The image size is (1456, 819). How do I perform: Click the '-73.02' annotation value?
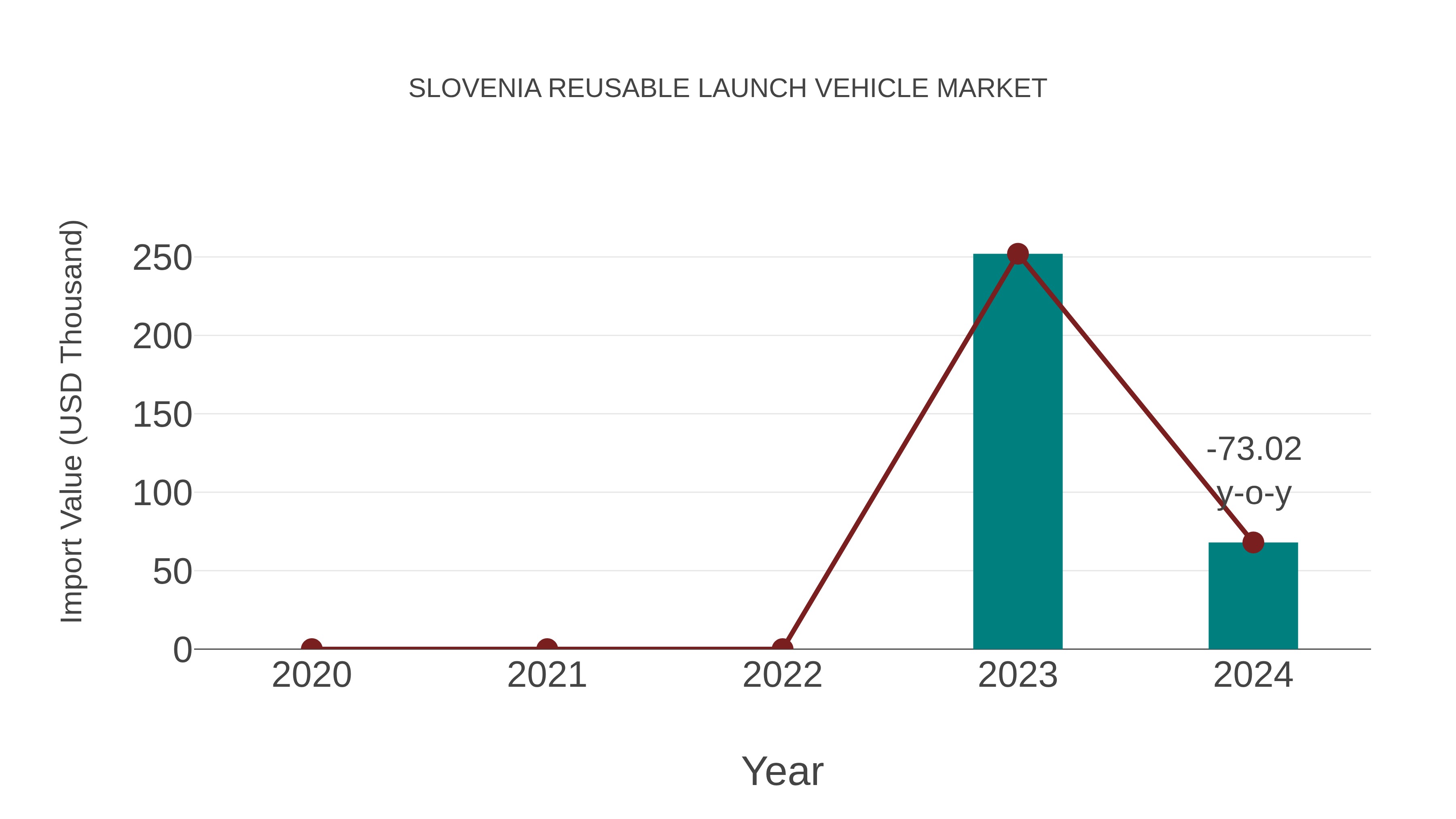click(1254, 449)
